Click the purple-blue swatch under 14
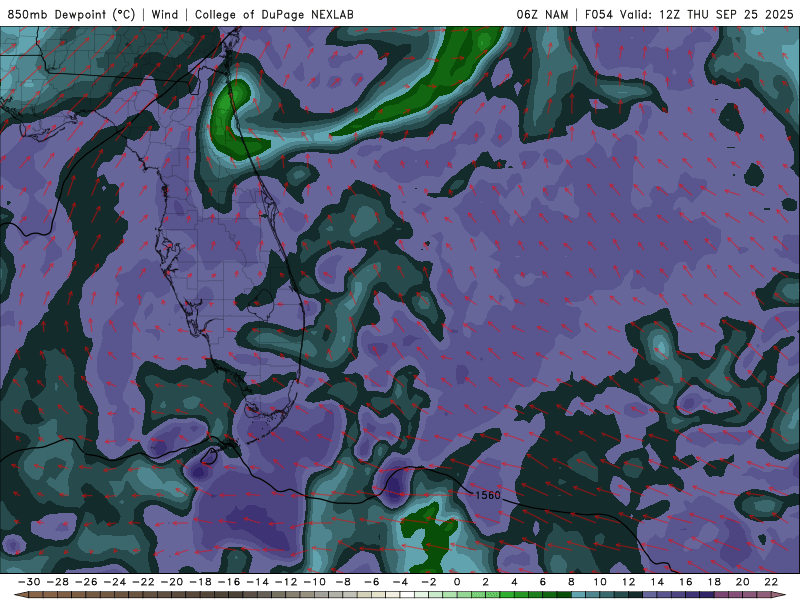 664,595
